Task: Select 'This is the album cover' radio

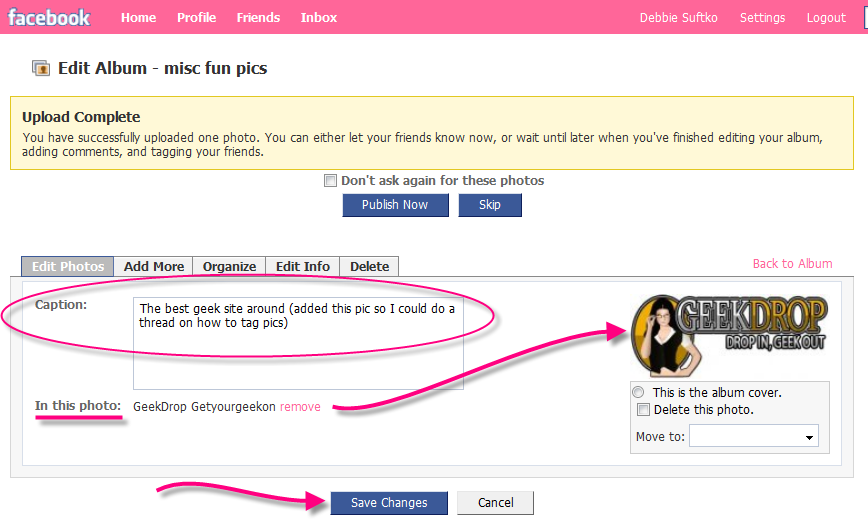Action: pos(638,393)
